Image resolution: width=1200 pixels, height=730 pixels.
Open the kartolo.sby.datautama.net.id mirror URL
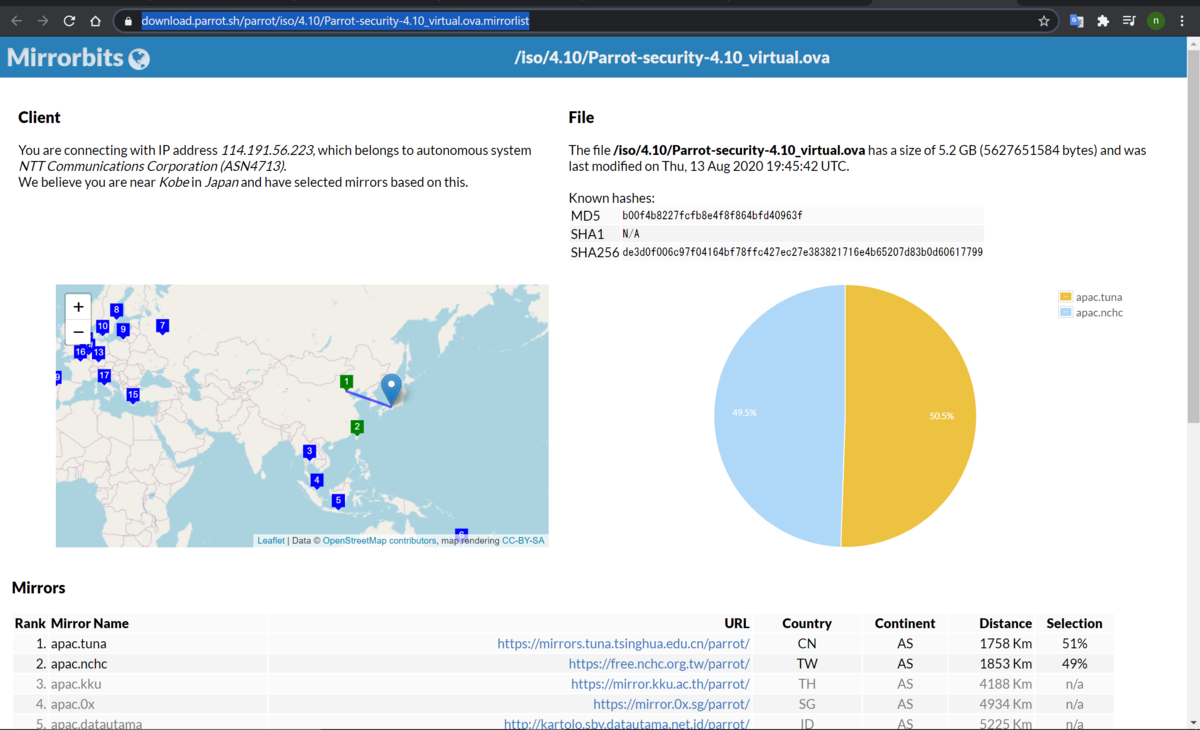coord(626,724)
